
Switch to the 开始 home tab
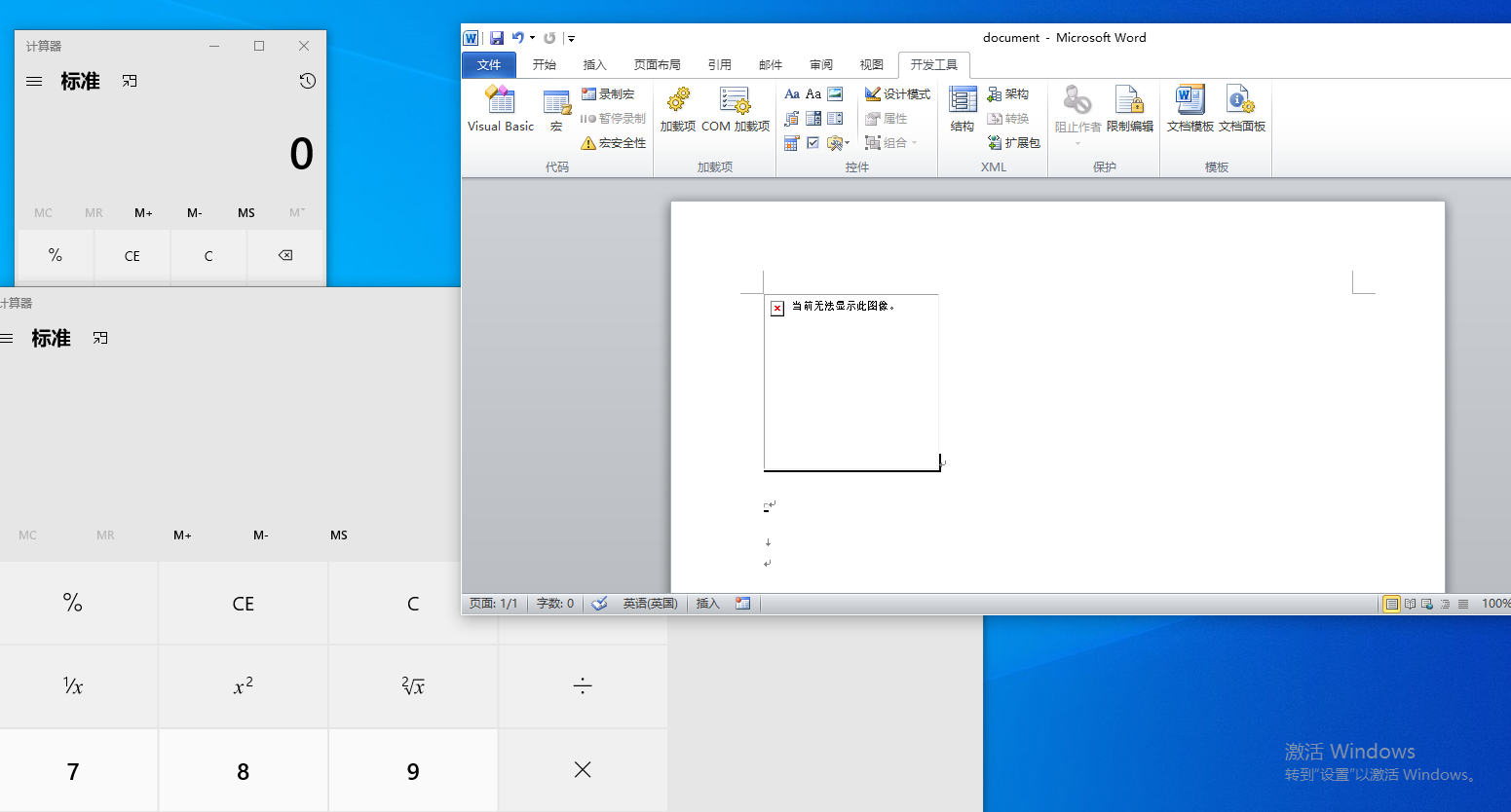coord(545,65)
